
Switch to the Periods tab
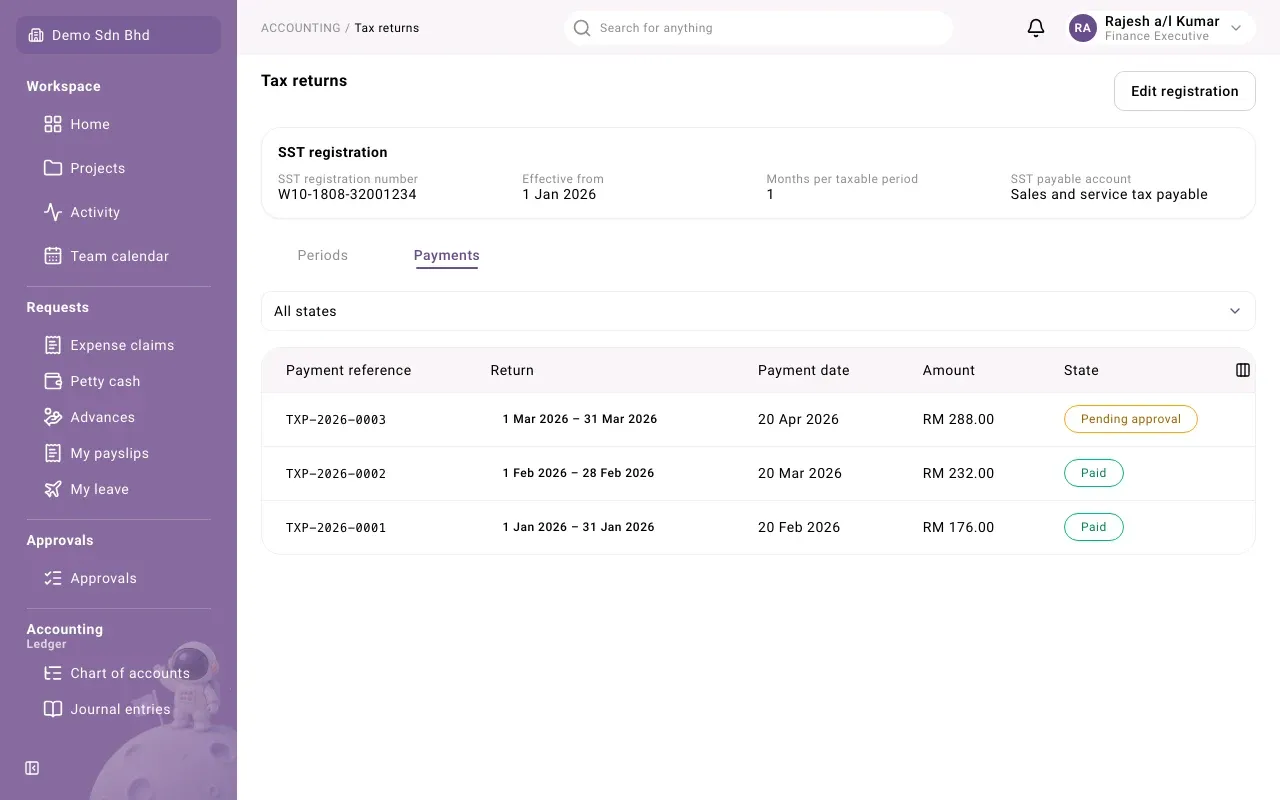(323, 255)
